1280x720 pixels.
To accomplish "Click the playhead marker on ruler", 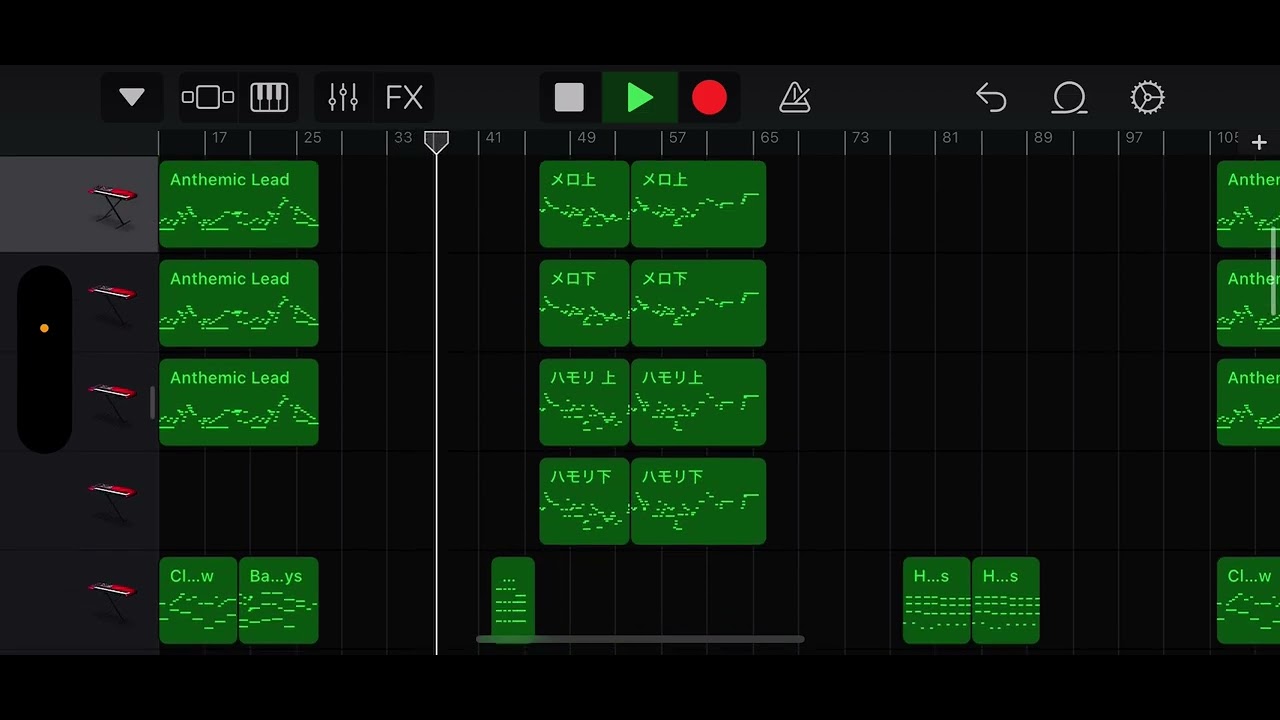I will tap(436, 142).
